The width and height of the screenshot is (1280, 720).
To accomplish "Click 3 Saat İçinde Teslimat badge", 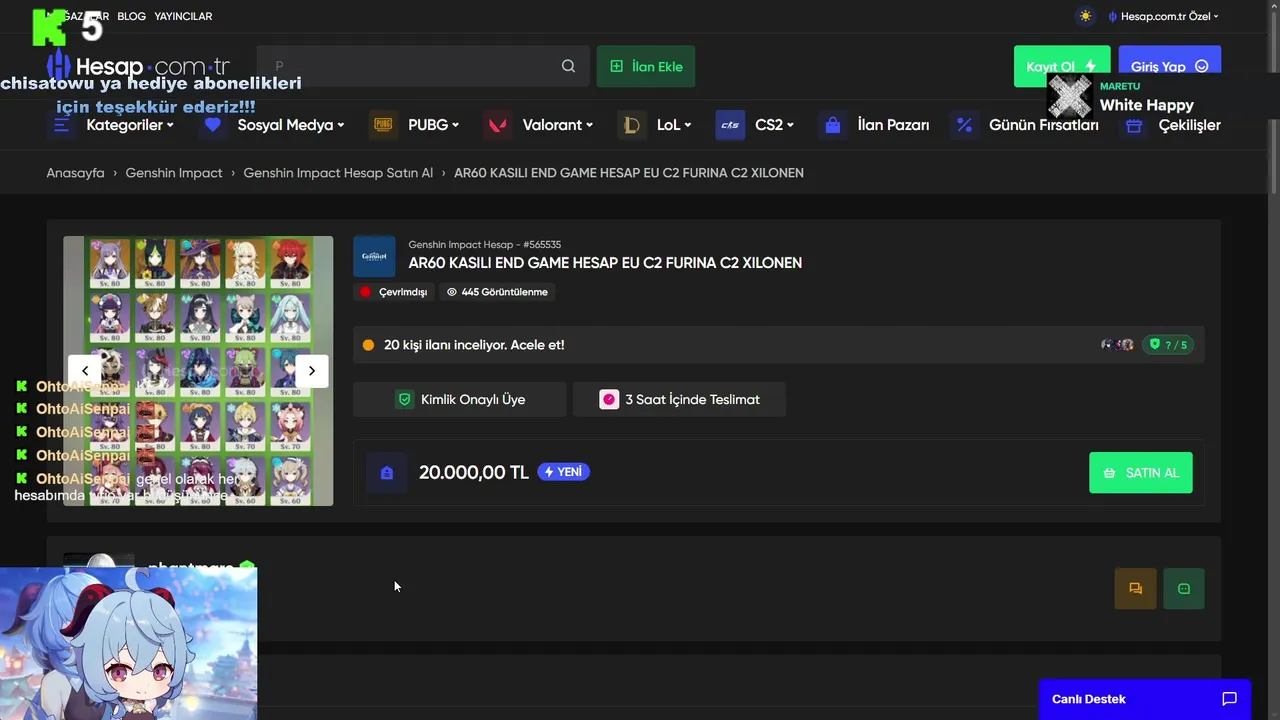I will click(679, 399).
